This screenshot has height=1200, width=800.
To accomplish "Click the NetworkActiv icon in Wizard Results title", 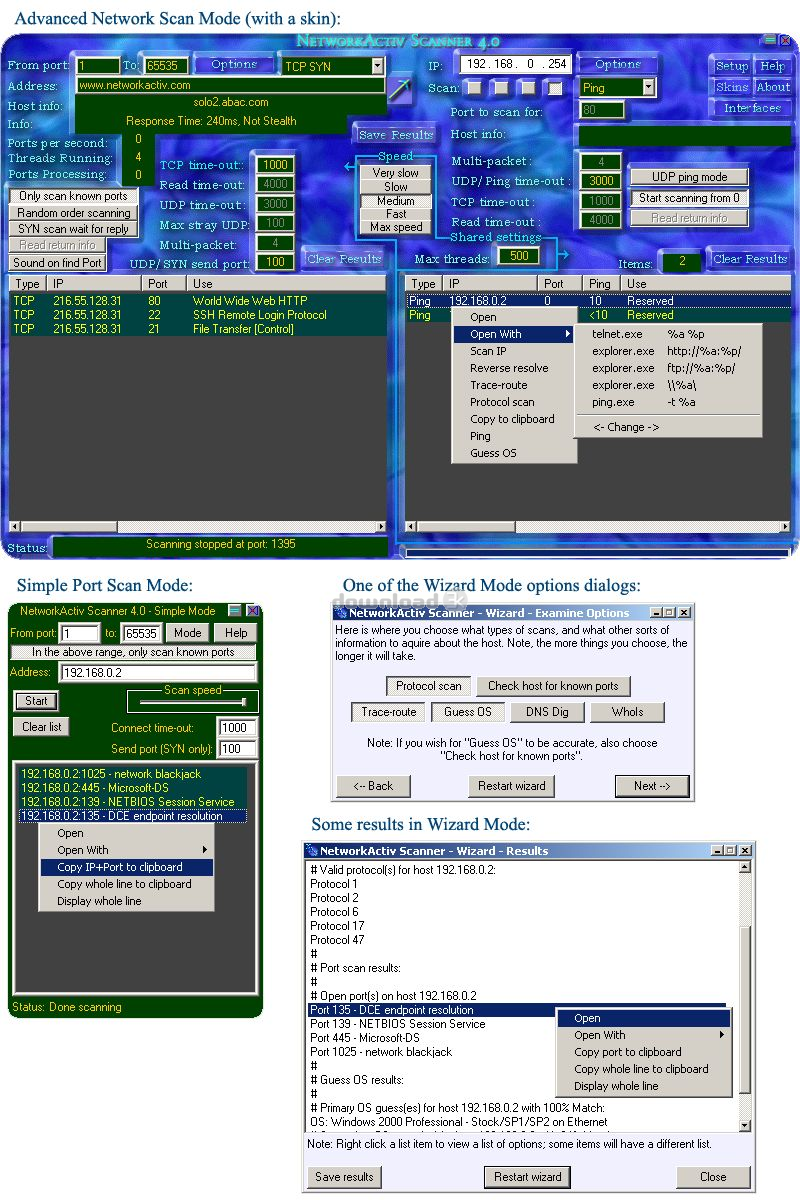I will pos(311,851).
